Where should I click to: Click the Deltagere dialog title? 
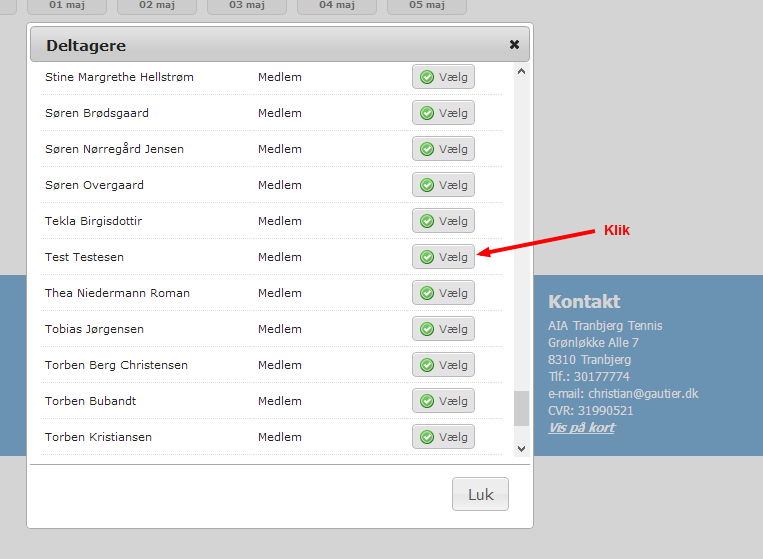pyautogui.click(x=86, y=45)
